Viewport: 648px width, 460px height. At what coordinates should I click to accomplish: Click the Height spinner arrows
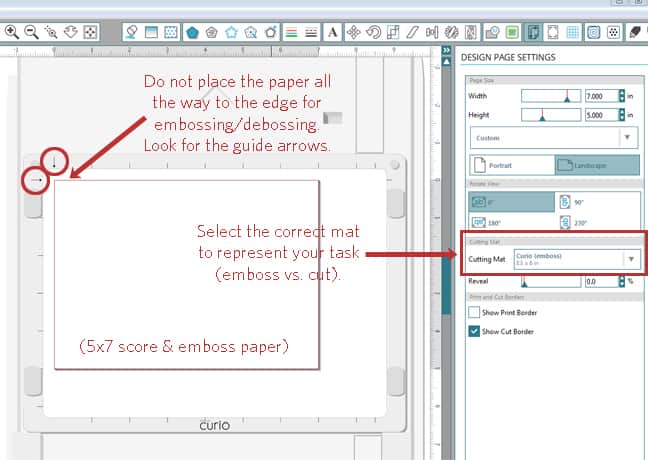(622, 115)
